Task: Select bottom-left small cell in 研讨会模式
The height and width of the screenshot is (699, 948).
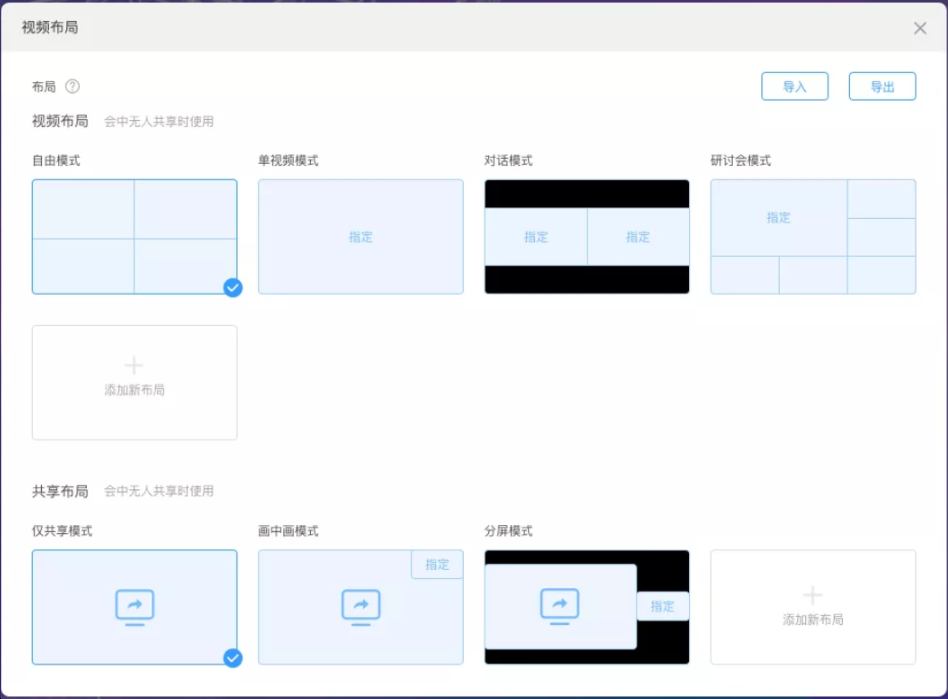Action: 744,275
